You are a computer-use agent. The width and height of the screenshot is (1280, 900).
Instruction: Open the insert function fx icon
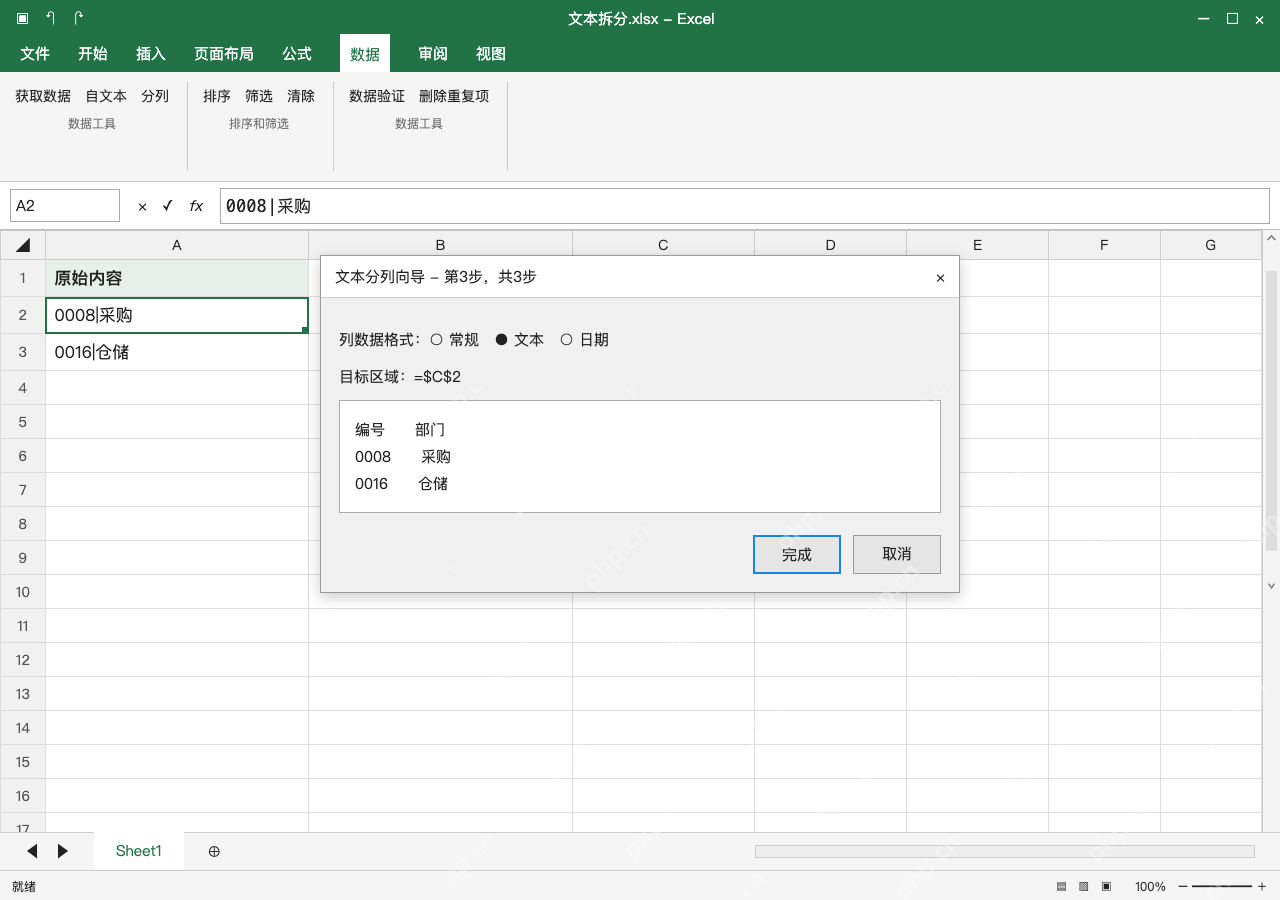pos(196,206)
